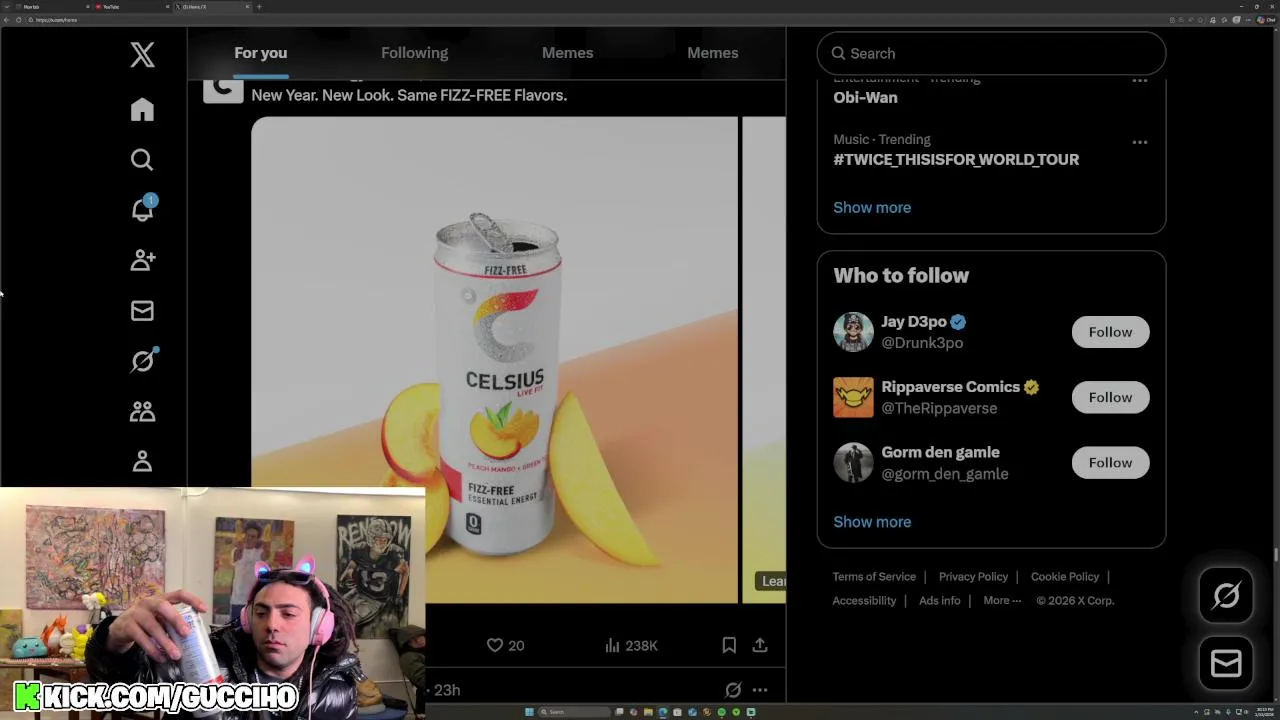Click Show more under trending topics

(x=872, y=207)
